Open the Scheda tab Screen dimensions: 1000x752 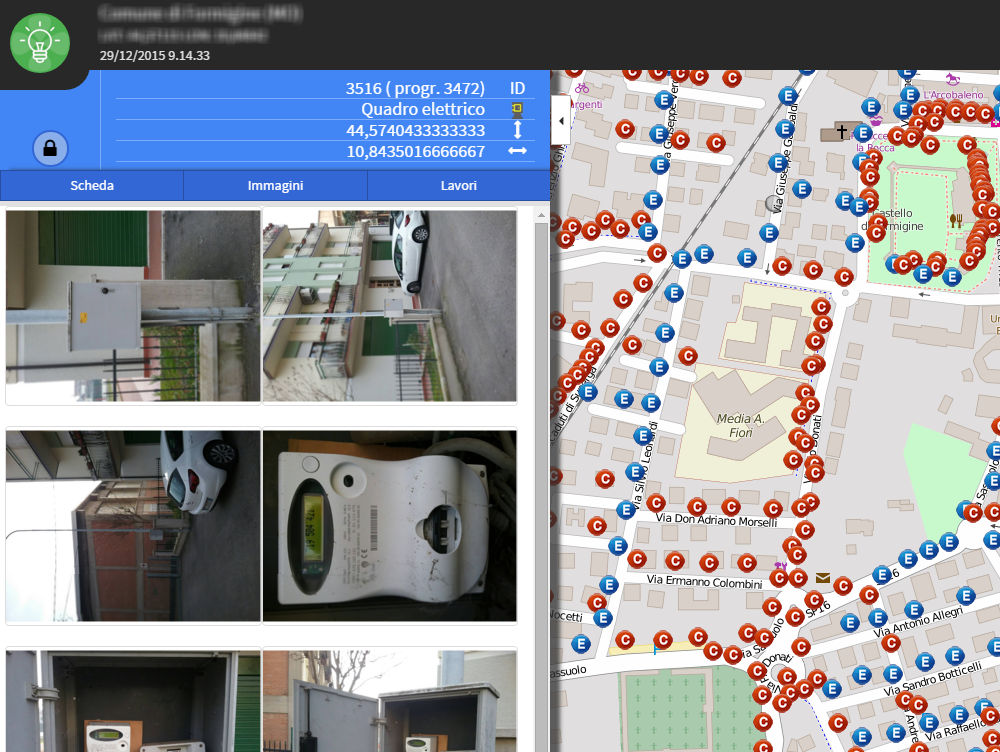[92, 185]
